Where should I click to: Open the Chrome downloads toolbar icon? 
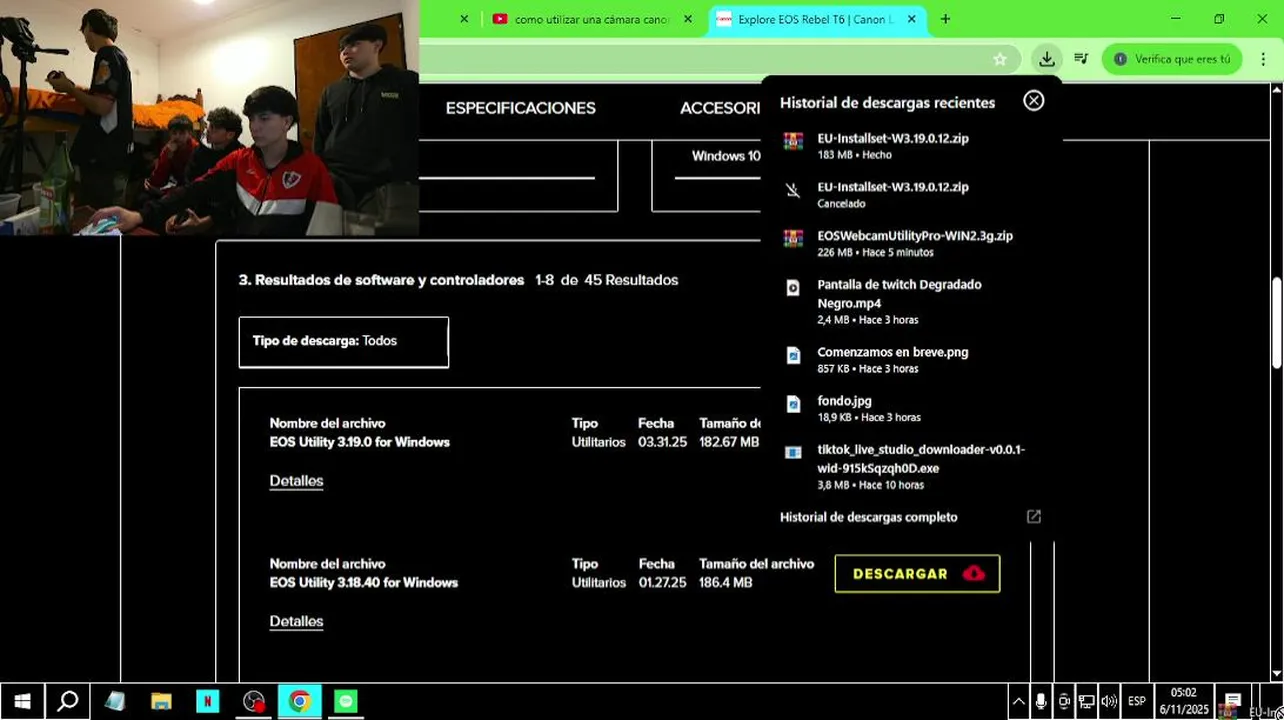point(1046,59)
